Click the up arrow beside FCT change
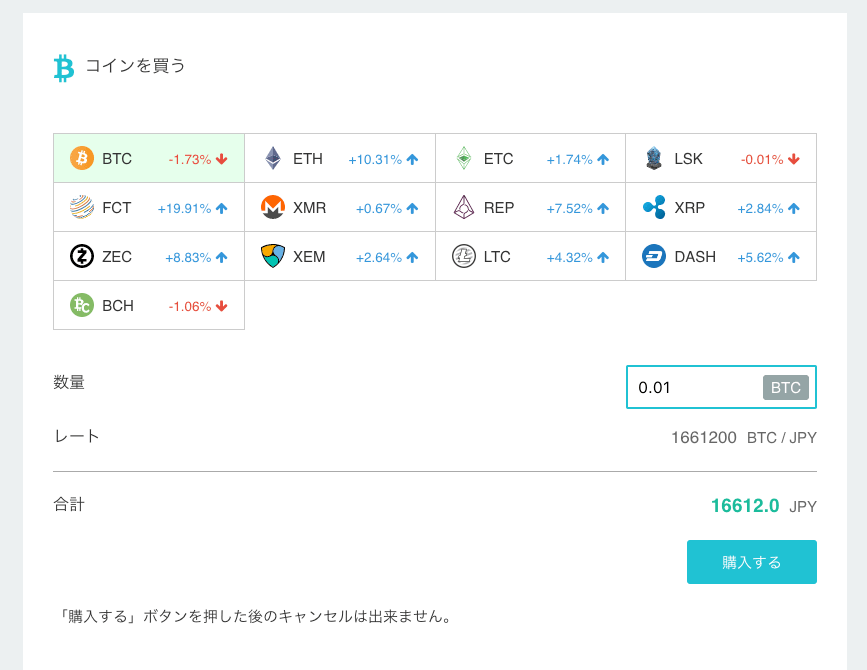 pyautogui.click(x=222, y=208)
